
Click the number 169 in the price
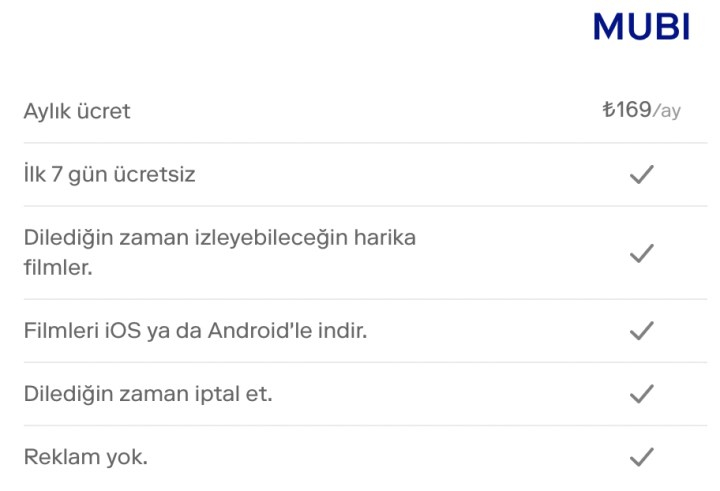633,110
